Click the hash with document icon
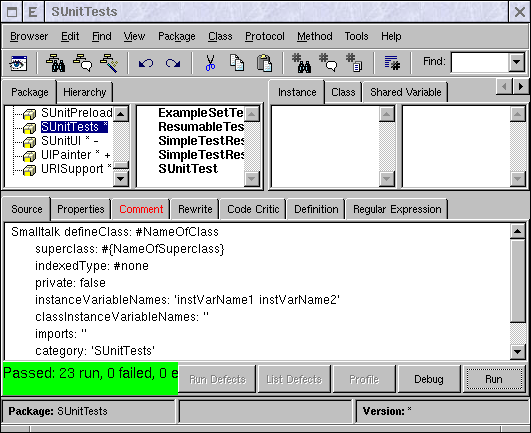 (x=354, y=63)
